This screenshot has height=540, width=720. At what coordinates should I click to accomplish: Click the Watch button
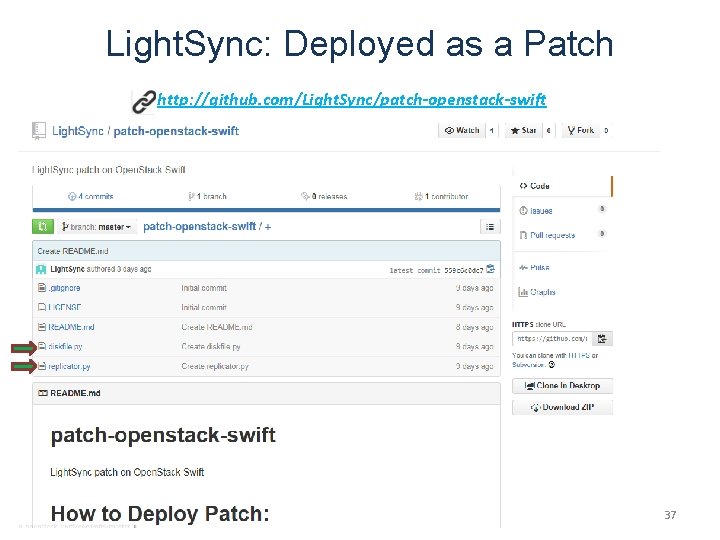462,130
